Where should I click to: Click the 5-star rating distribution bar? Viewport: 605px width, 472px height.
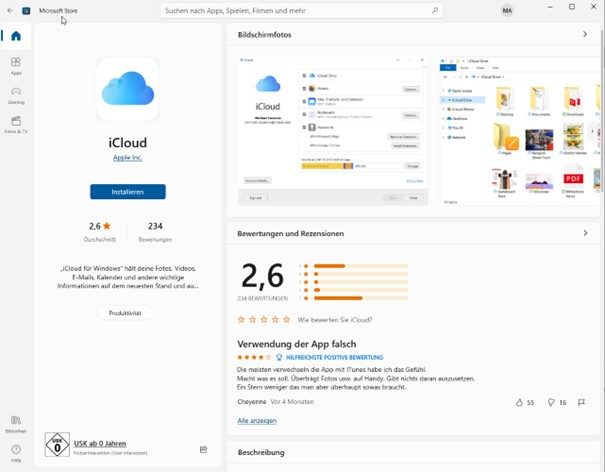tap(361, 266)
